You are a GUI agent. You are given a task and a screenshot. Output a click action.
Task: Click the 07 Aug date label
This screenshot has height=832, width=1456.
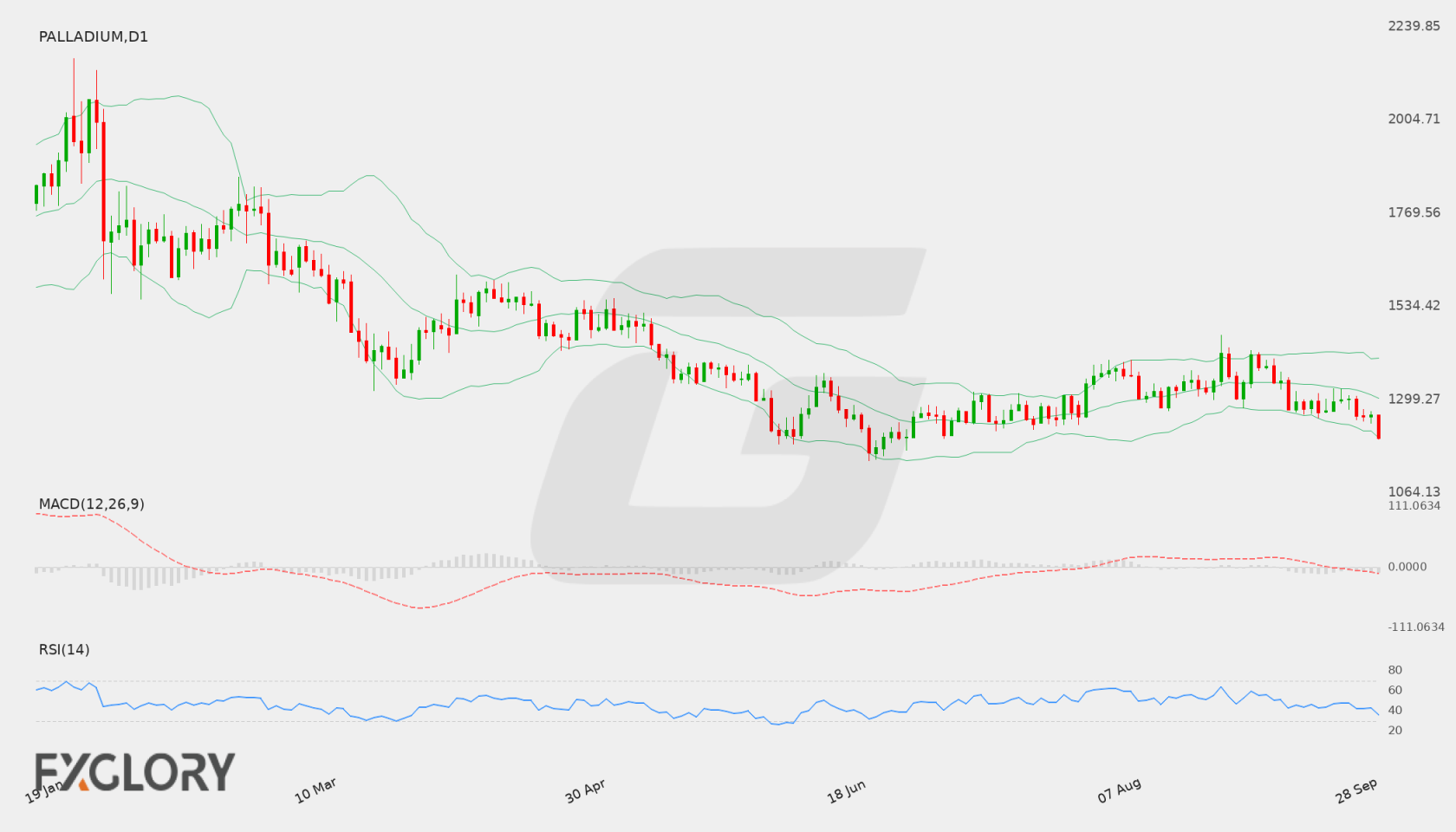click(1119, 790)
